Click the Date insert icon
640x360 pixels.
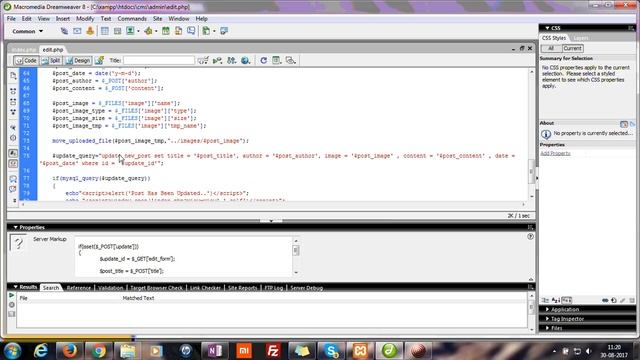(166, 31)
